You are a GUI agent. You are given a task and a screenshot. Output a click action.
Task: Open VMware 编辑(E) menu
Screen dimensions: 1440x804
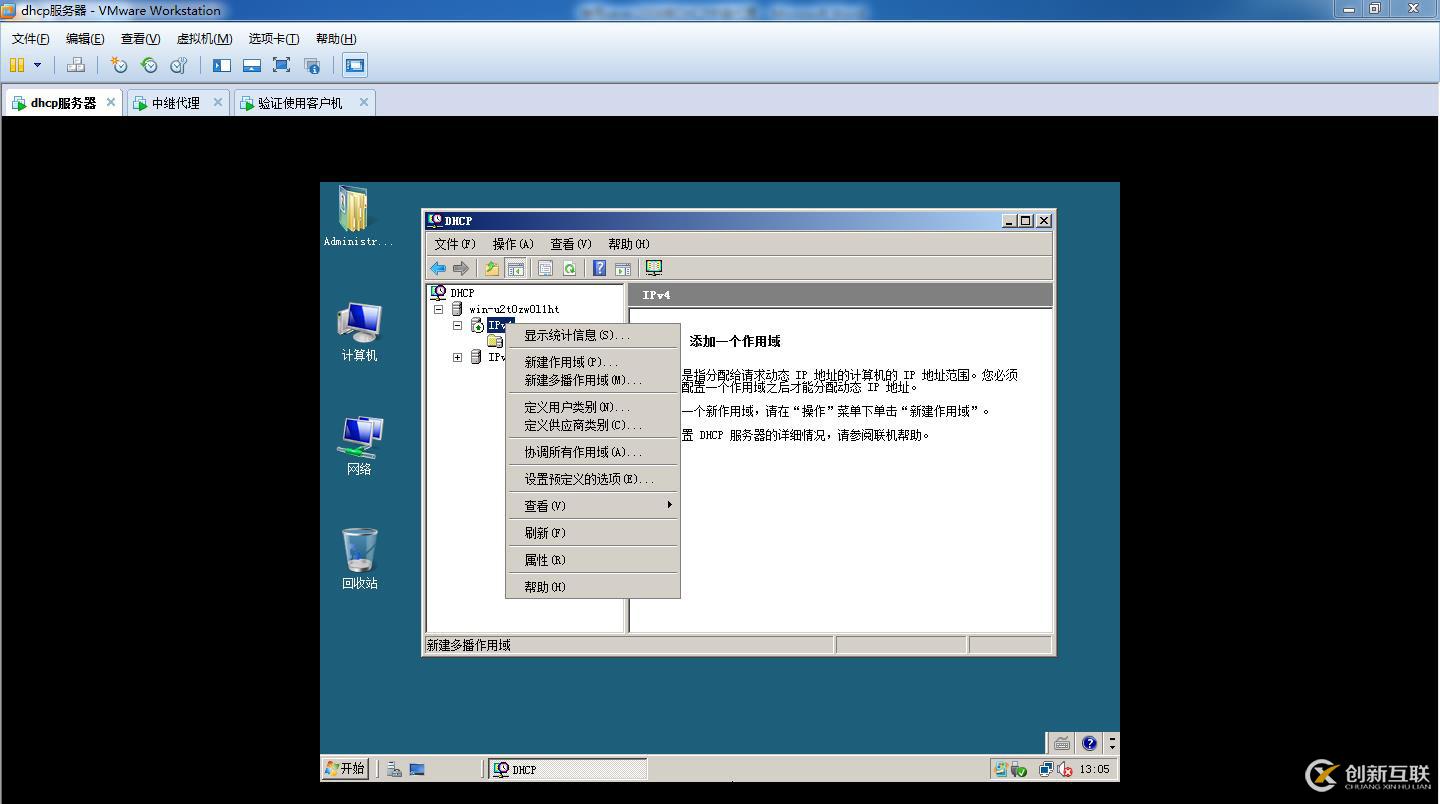(x=85, y=39)
